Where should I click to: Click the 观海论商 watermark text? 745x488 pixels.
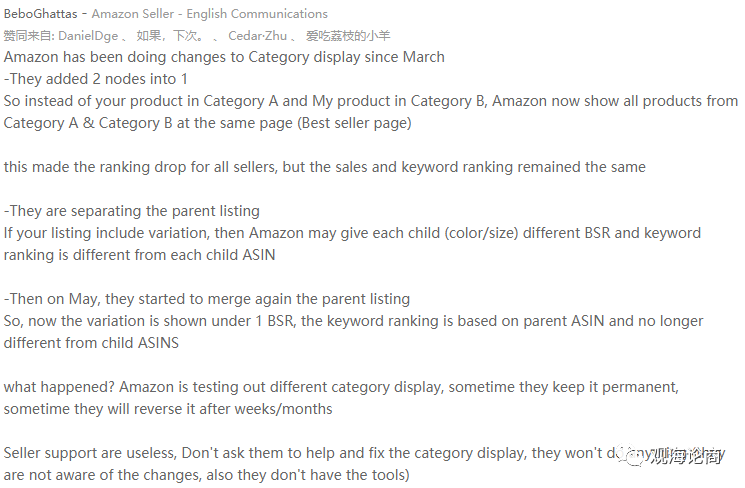686,458
